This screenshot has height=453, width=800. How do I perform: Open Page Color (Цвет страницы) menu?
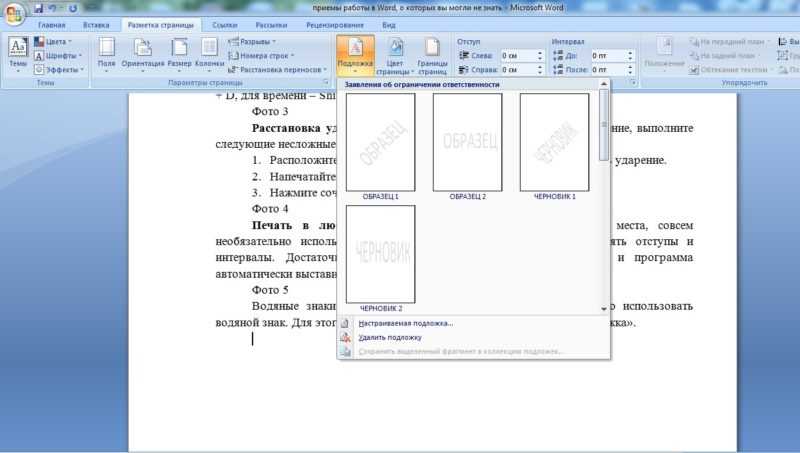(395, 55)
